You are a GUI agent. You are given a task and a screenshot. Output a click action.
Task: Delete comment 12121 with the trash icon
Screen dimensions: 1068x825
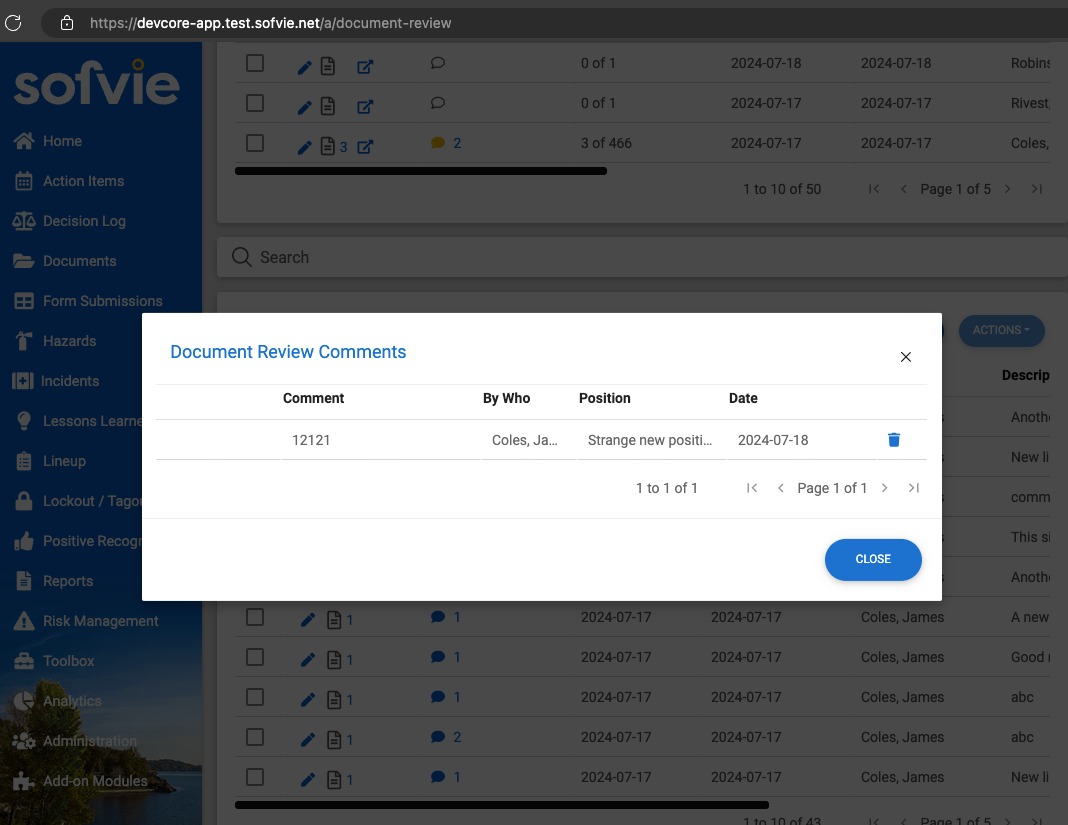(x=894, y=440)
